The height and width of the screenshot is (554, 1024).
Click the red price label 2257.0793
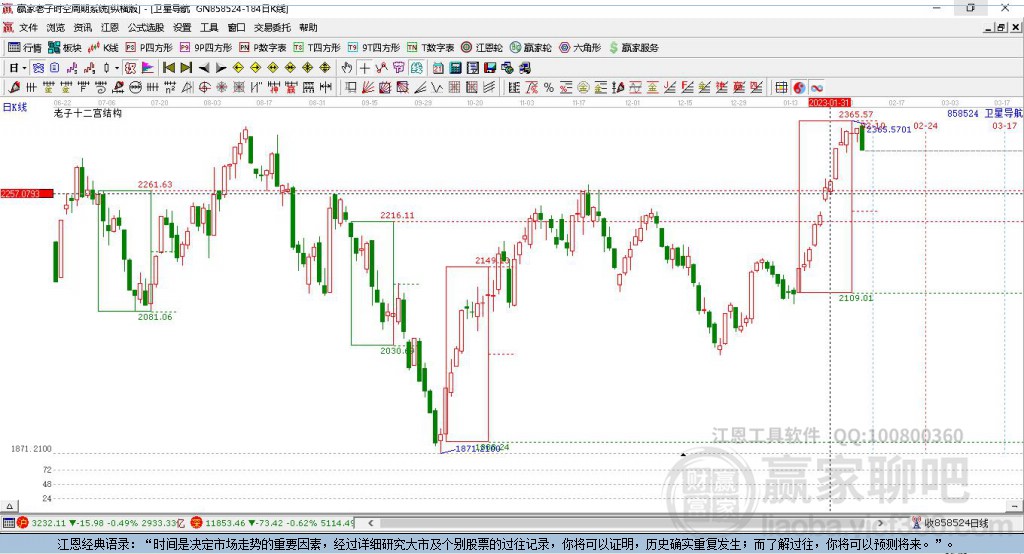(x=27, y=193)
